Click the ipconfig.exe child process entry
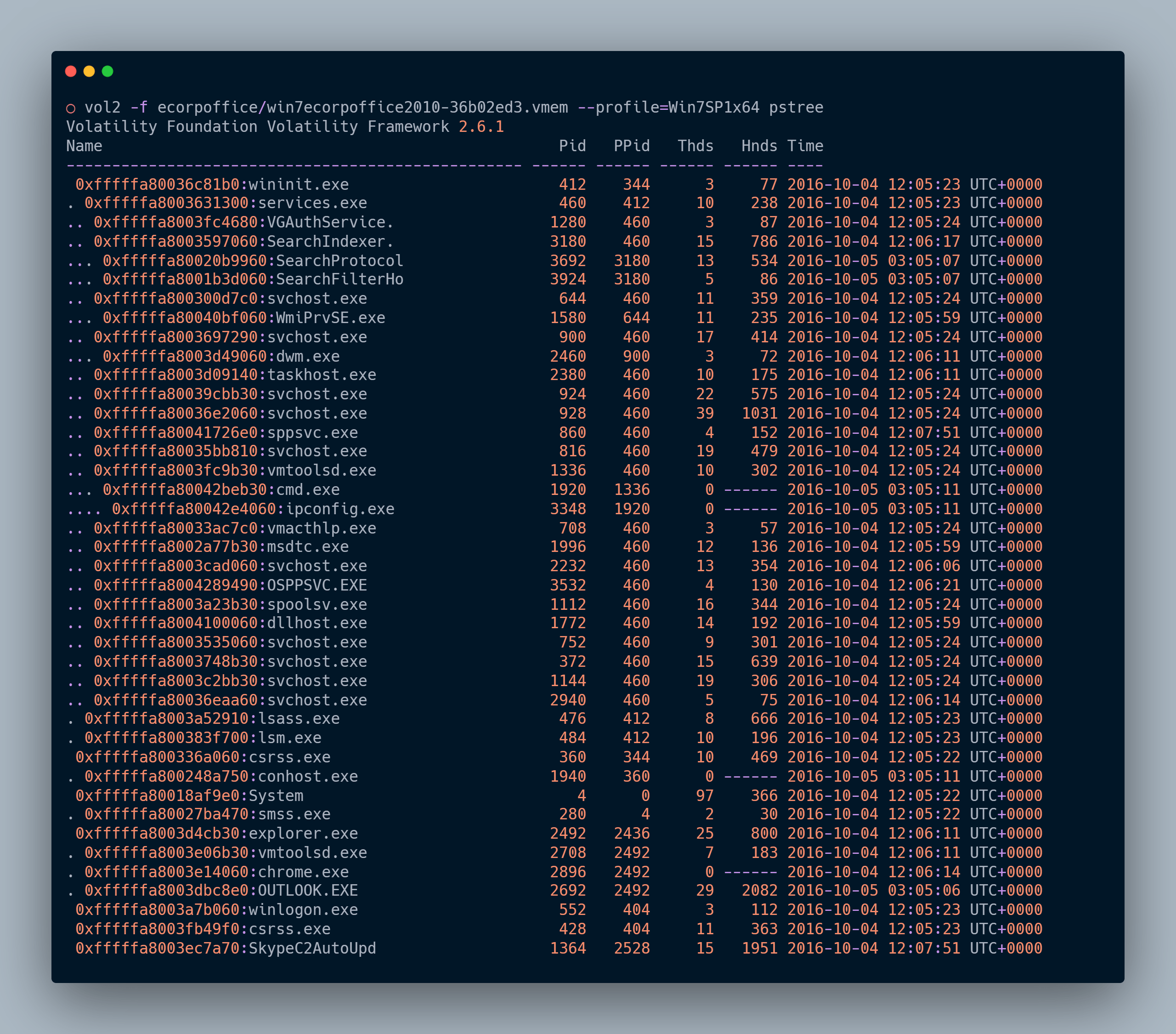1176x1034 pixels. coord(339,509)
